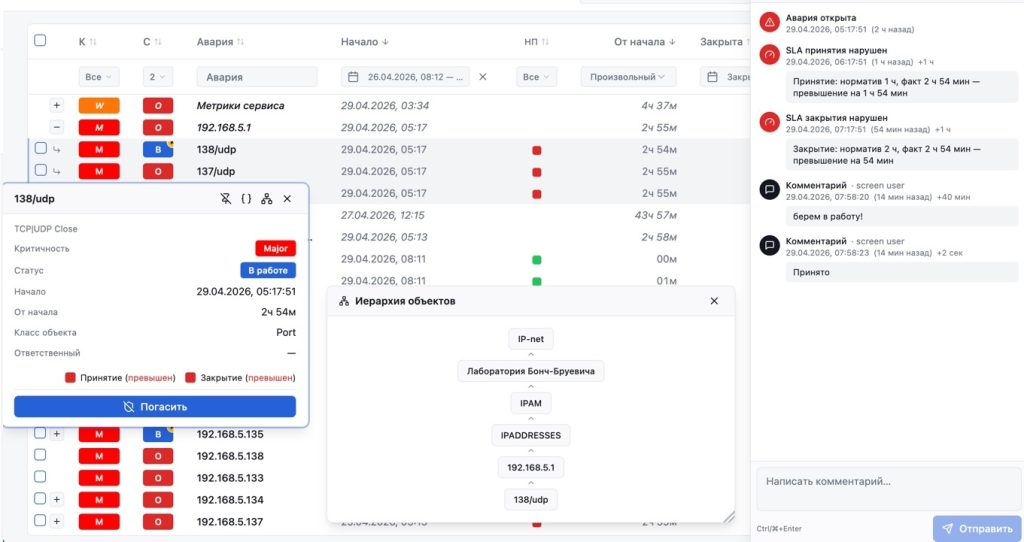
Task: Open the Произвольный duration dropdown
Action: tap(628, 77)
